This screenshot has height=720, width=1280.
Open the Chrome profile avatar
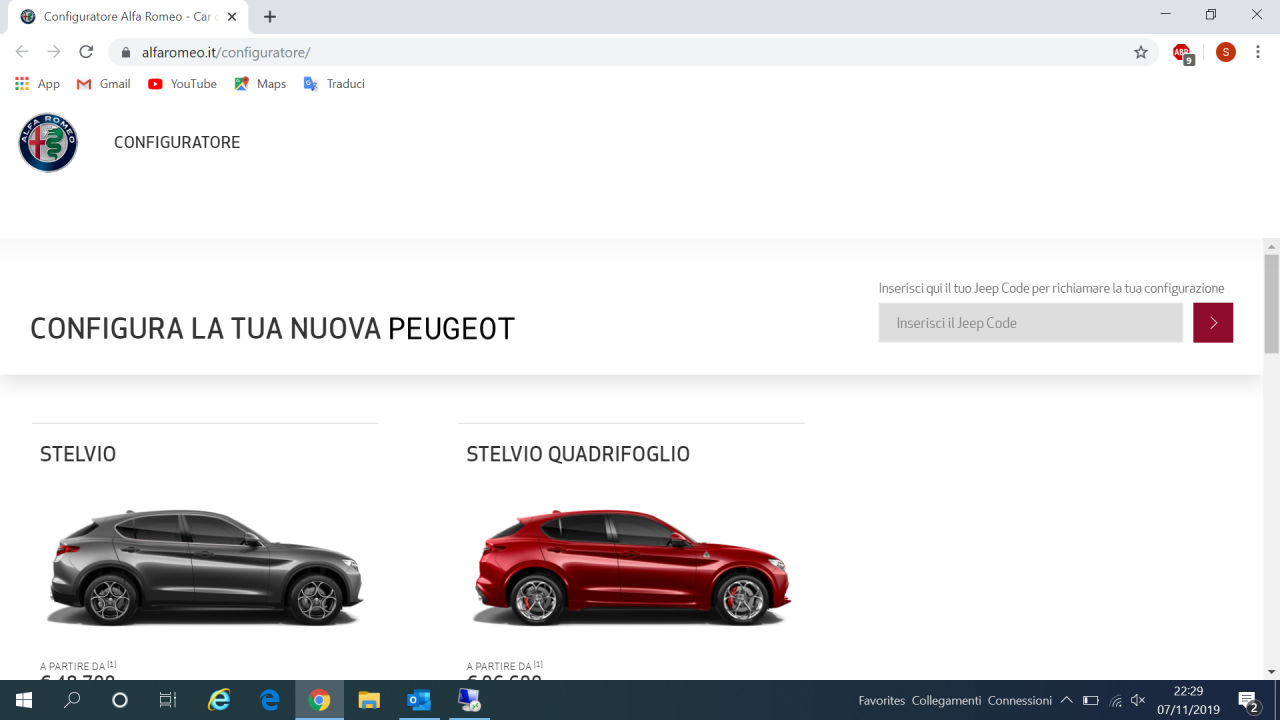[1226, 52]
